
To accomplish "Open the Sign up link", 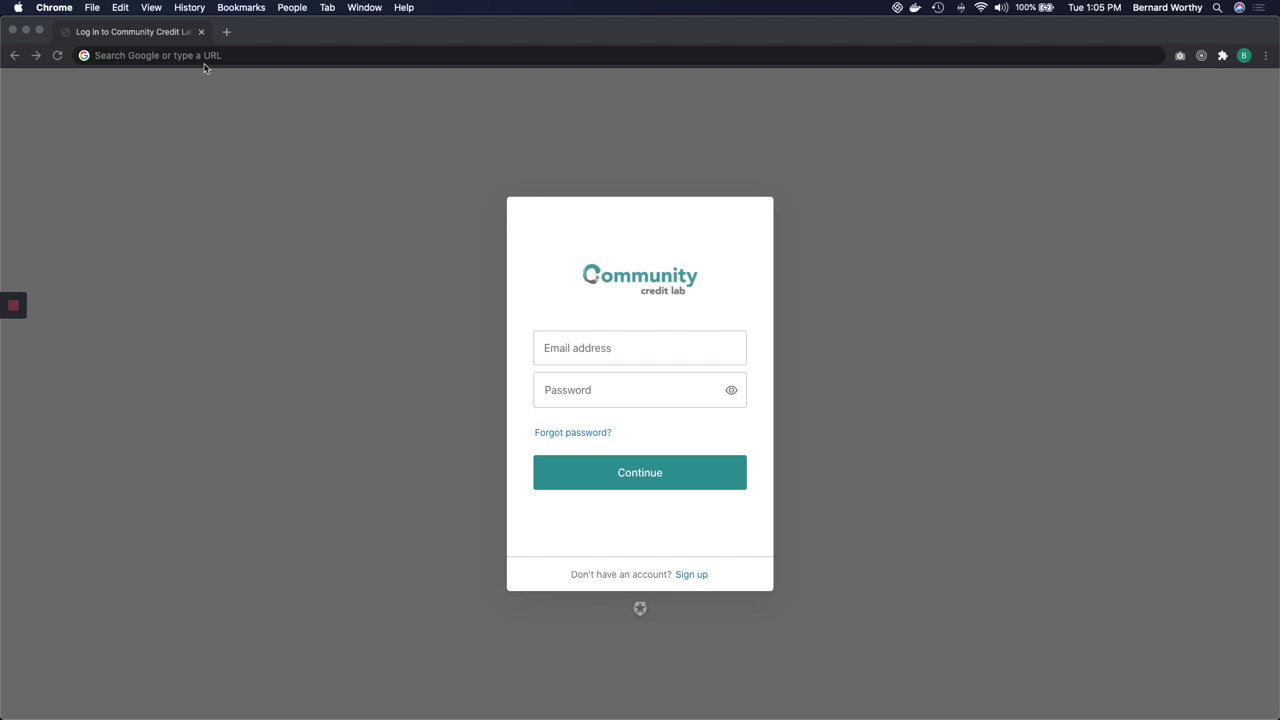I will click(691, 575).
